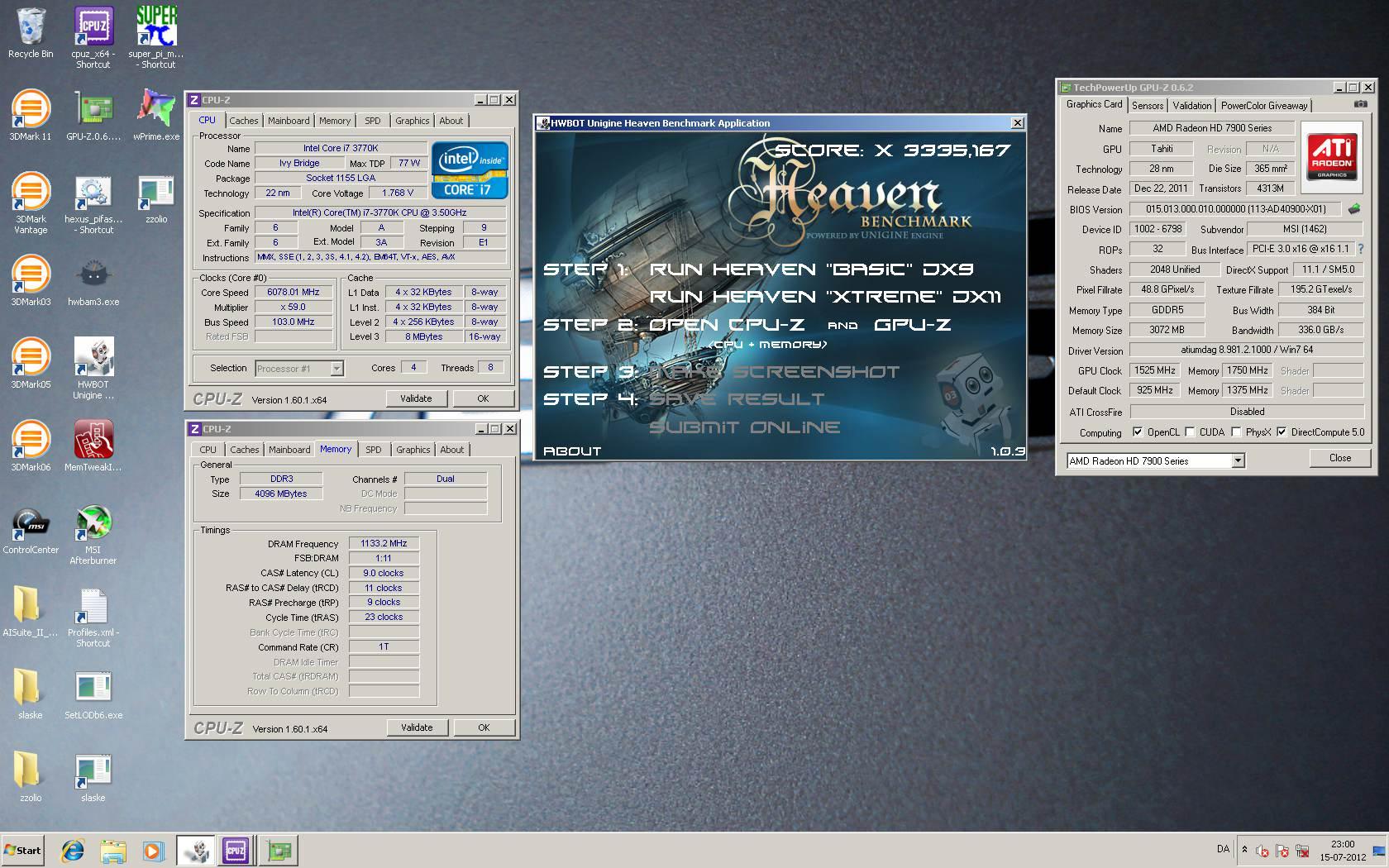Click Windows Start button

pos(23,851)
